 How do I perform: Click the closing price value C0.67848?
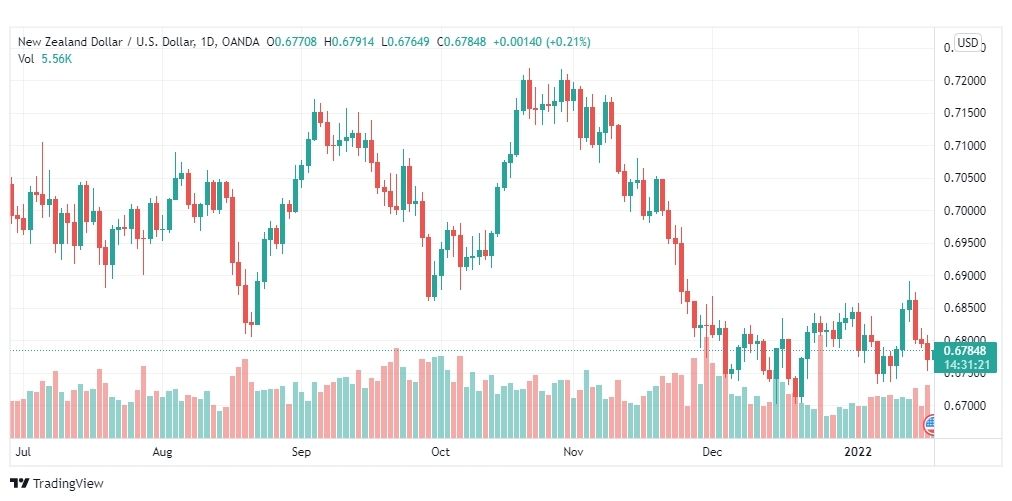click(x=461, y=42)
